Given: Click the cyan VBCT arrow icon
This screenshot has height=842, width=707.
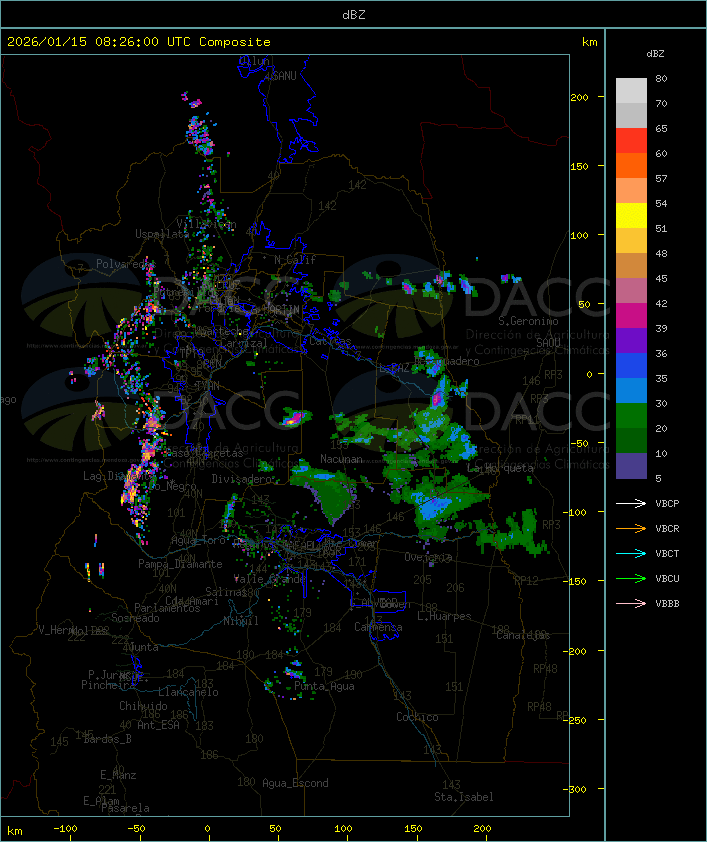Looking at the screenshot, I should (x=631, y=553).
